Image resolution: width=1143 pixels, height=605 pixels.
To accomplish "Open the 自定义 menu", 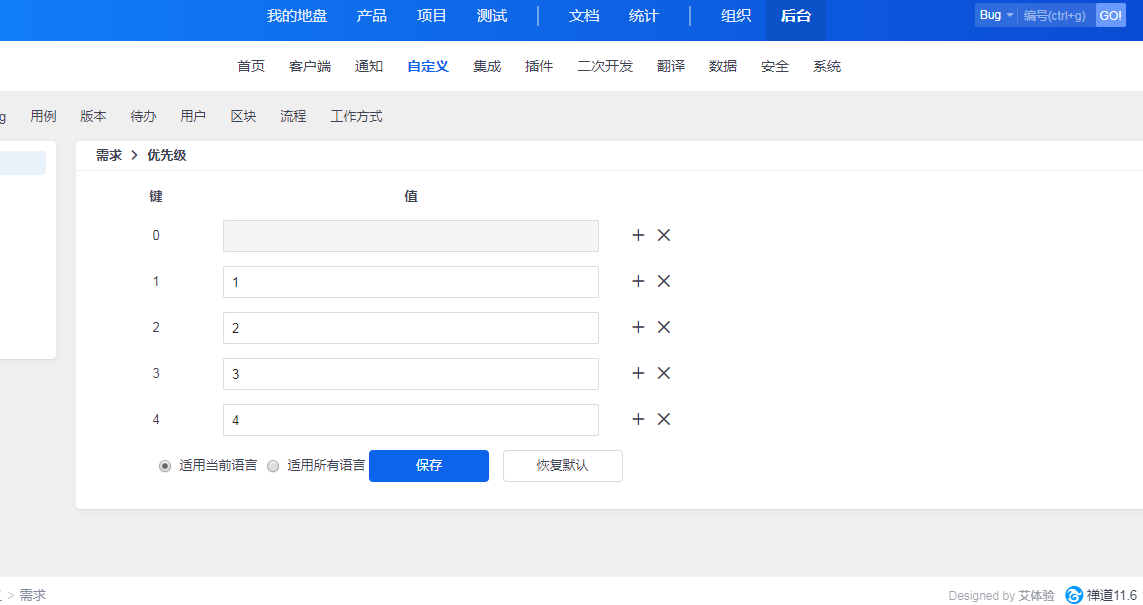I will 428,66.
